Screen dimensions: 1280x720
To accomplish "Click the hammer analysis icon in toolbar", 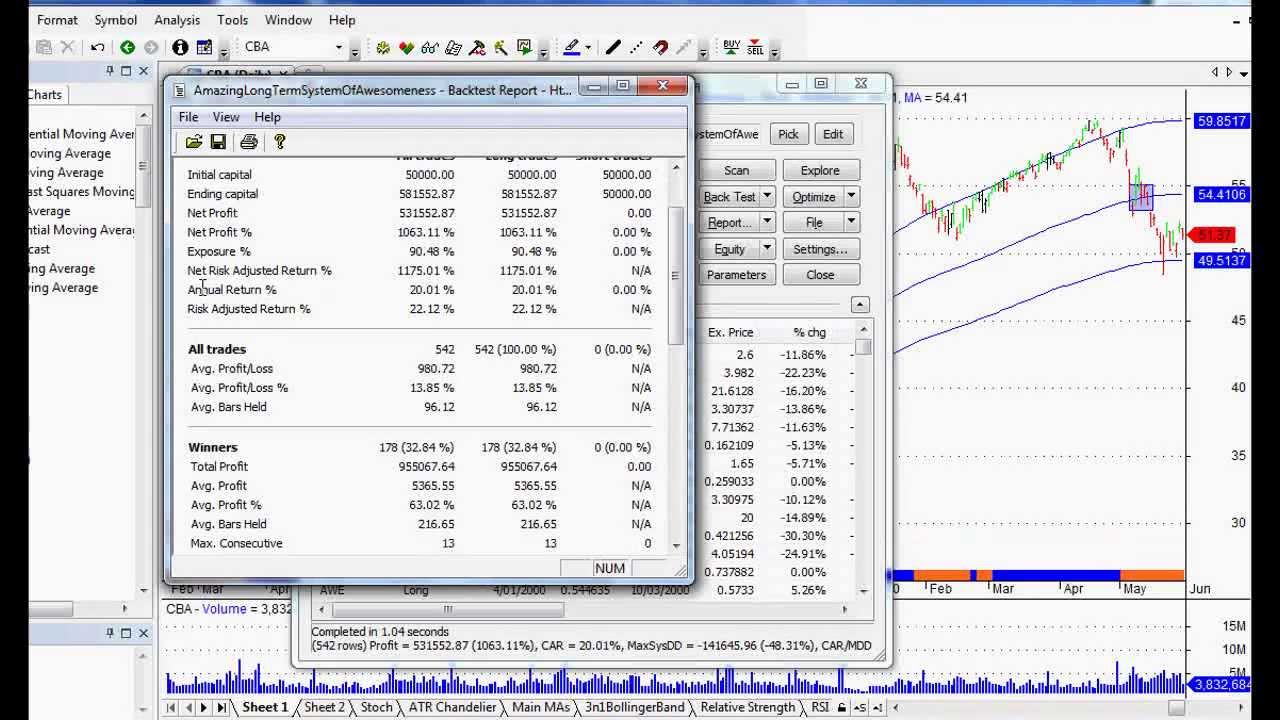I will pyautogui.click(x=477, y=47).
